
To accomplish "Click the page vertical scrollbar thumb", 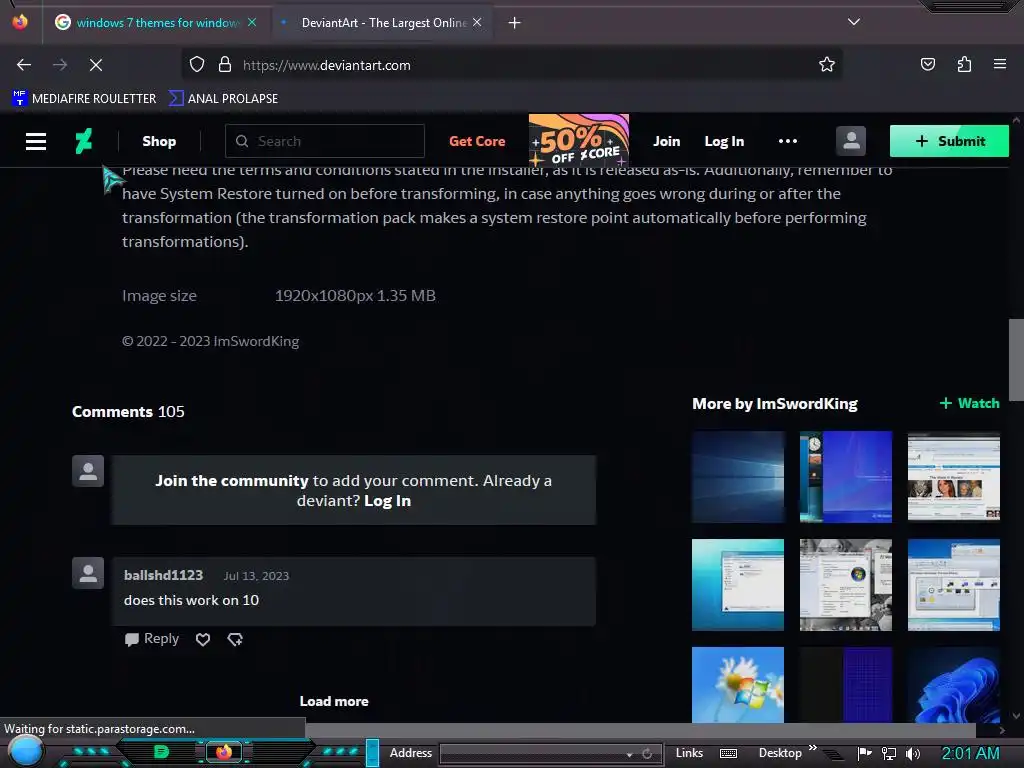I will [1016, 360].
